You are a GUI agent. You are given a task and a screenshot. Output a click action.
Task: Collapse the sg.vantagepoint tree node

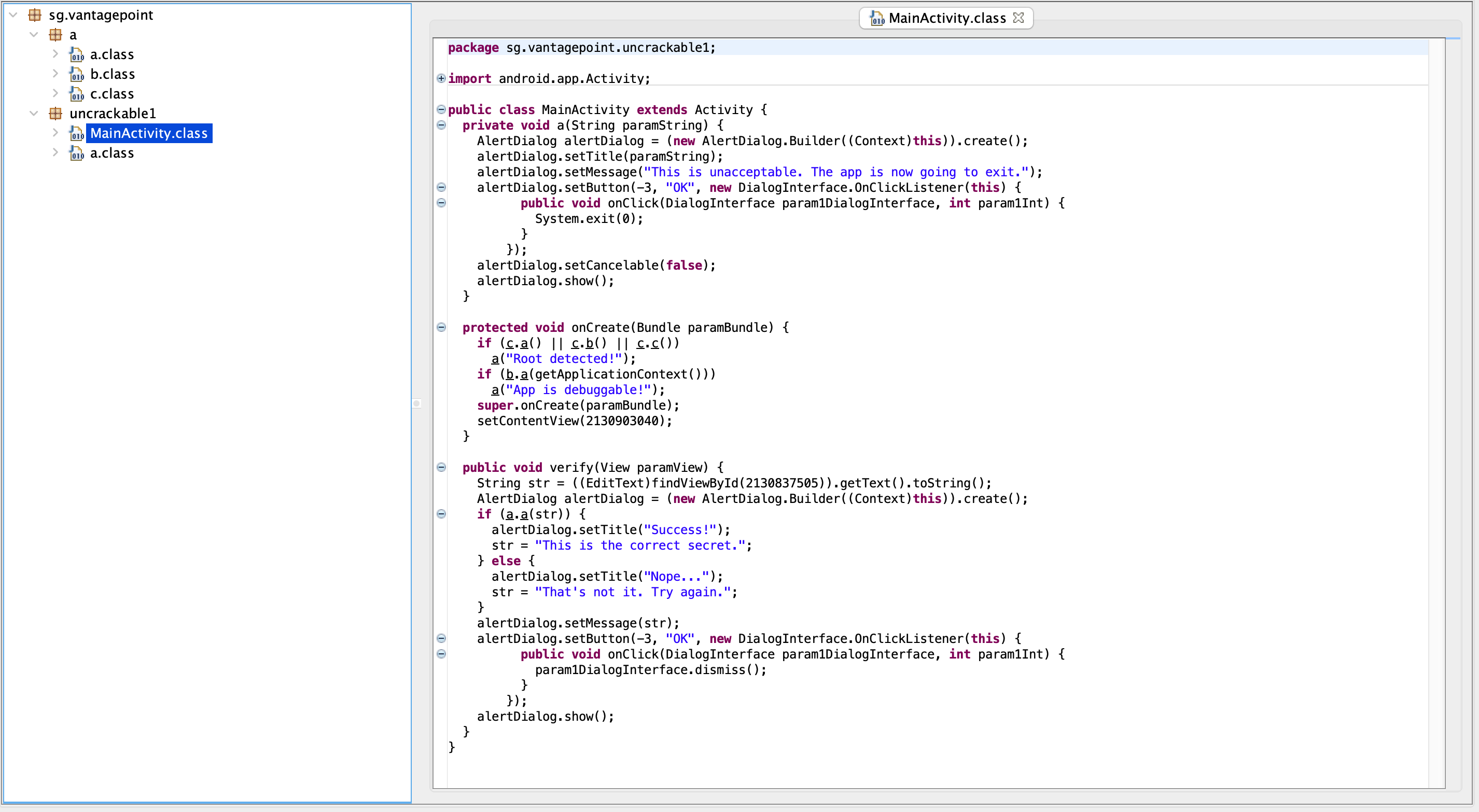coord(13,15)
